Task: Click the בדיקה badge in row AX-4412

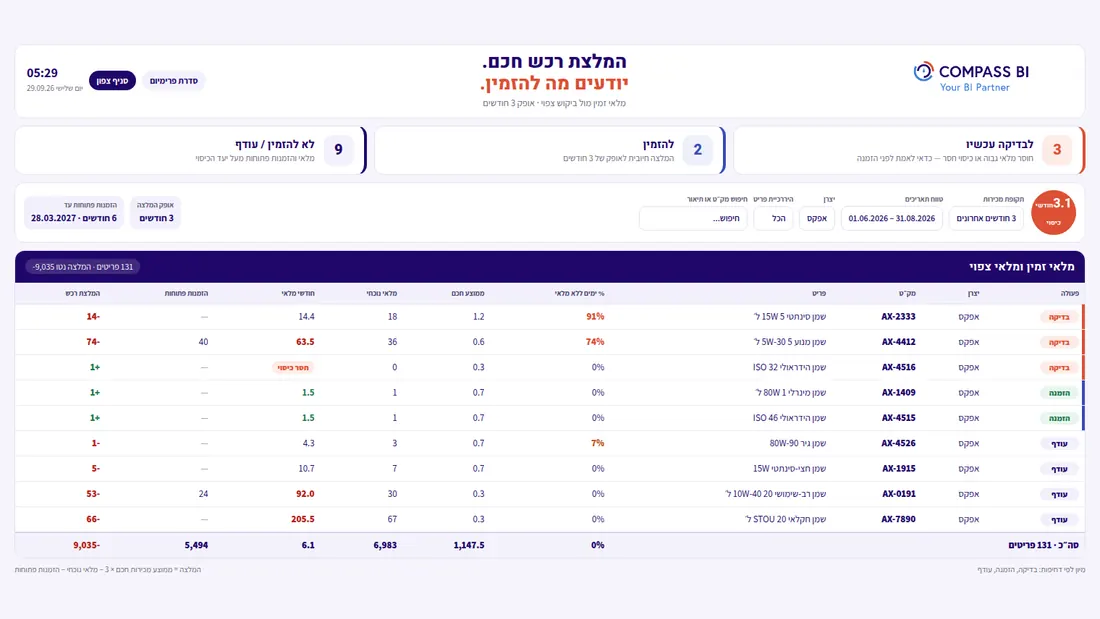Action: [x=1059, y=342]
